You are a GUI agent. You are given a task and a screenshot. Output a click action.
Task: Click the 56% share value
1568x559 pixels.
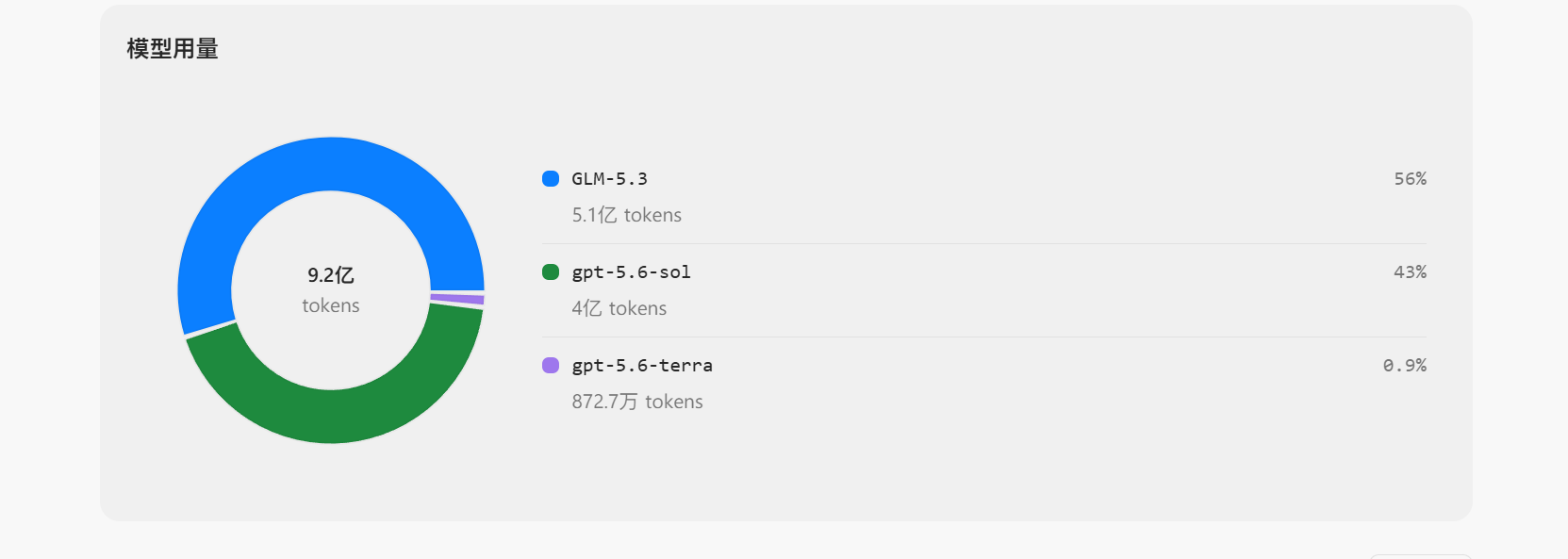(1410, 178)
